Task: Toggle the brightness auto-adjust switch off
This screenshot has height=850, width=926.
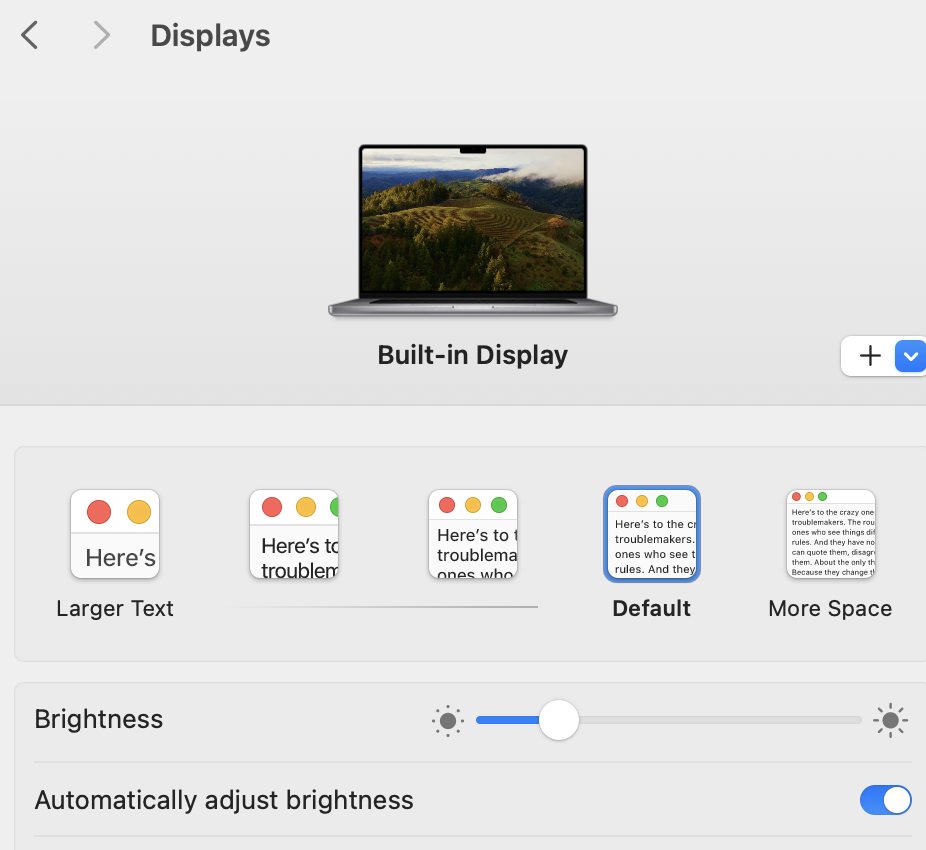Action: click(885, 800)
